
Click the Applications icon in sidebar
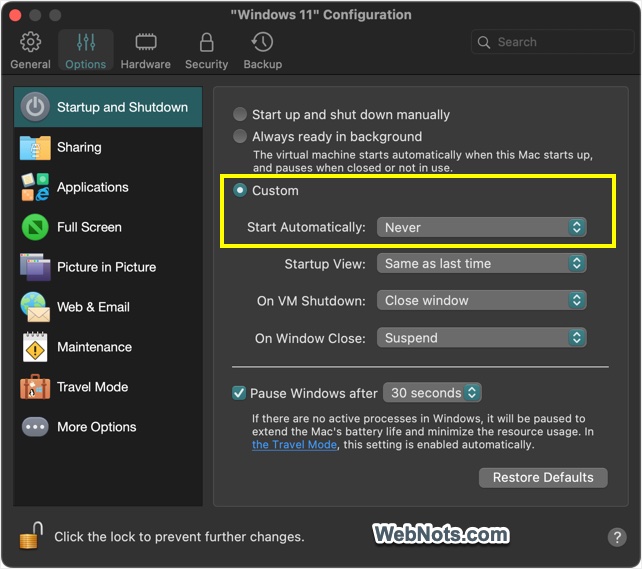tap(35, 187)
